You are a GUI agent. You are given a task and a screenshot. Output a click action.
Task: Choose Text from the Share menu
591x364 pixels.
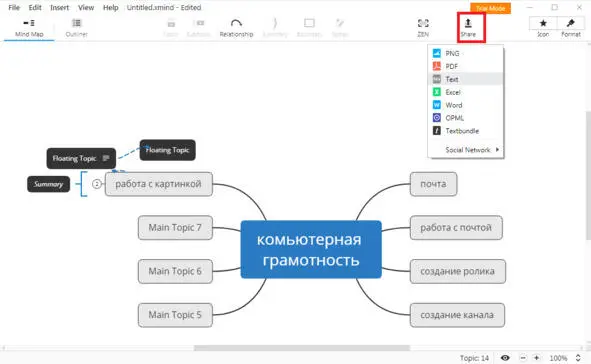point(465,79)
